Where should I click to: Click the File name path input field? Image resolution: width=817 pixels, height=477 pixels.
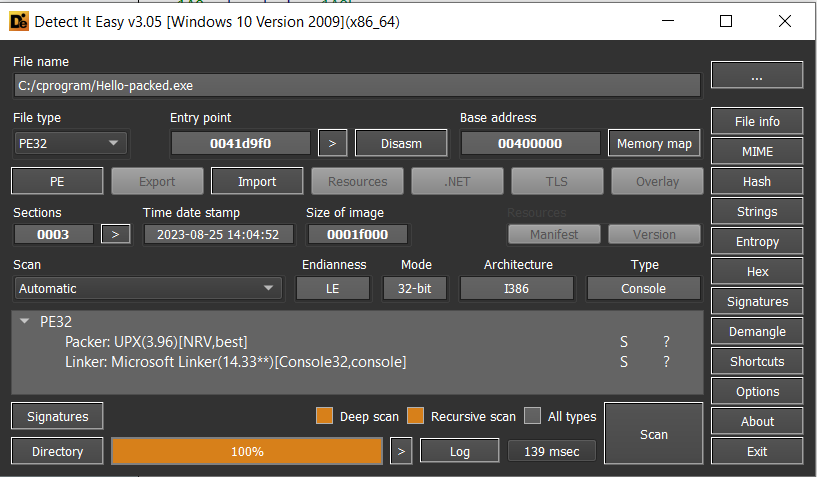click(355, 86)
